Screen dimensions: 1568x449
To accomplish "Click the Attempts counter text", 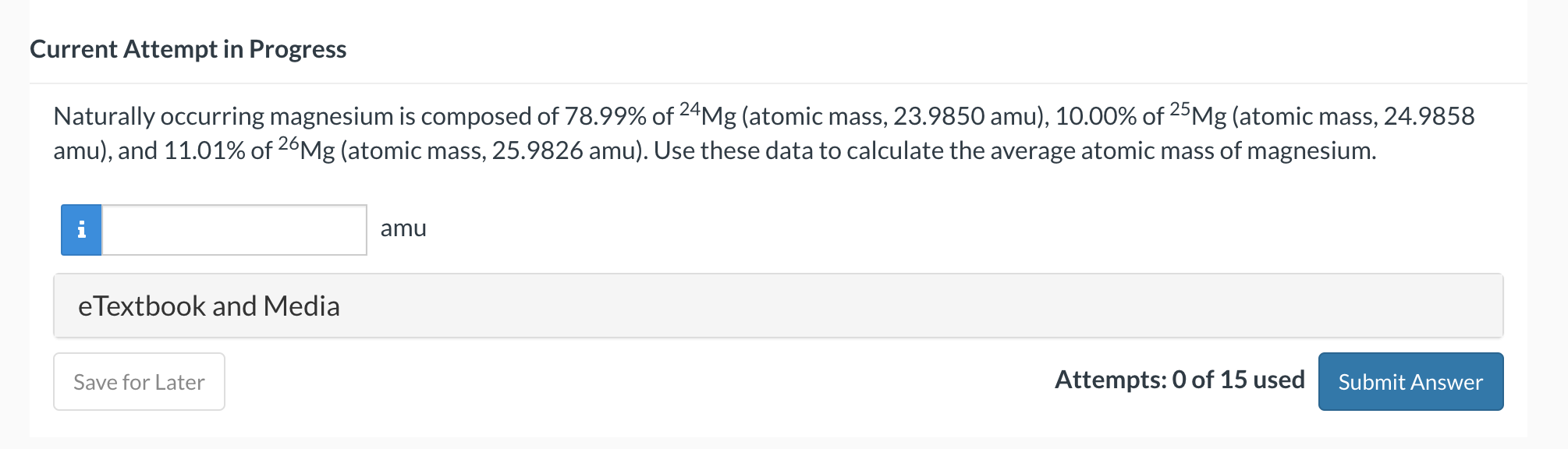I will click(x=1180, y=380).
